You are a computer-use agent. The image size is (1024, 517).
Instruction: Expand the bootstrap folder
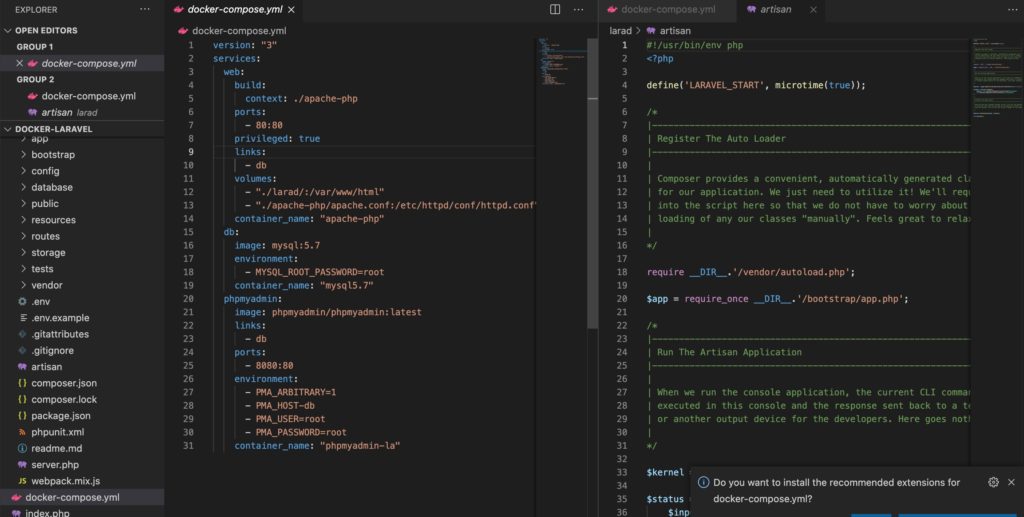(x=53, y=155)
